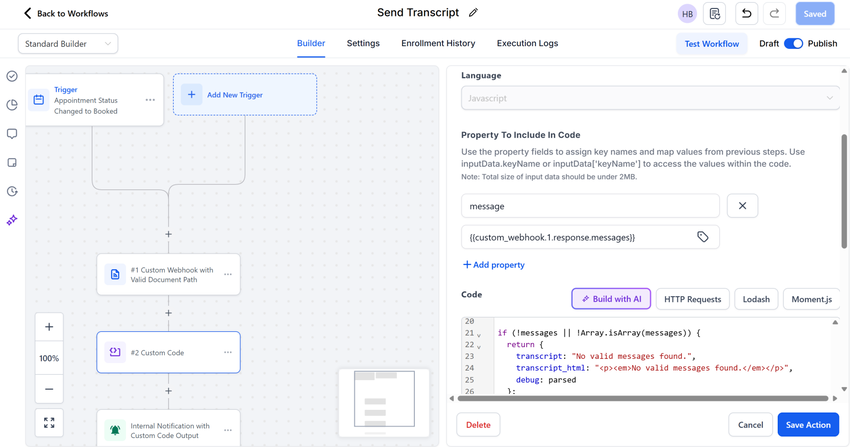Open the notes icon beside the avatar
Image resolution: width=850 pixels, height=447 pixels.
pos(715,13)
